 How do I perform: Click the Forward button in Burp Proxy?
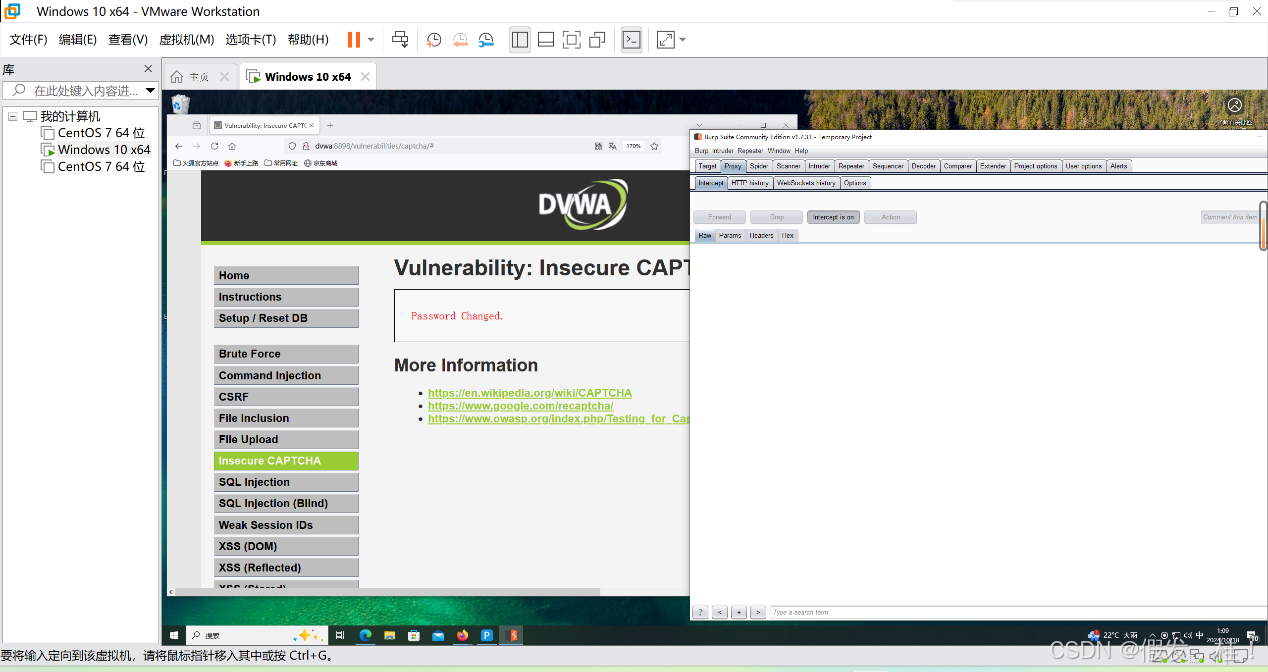718,216
